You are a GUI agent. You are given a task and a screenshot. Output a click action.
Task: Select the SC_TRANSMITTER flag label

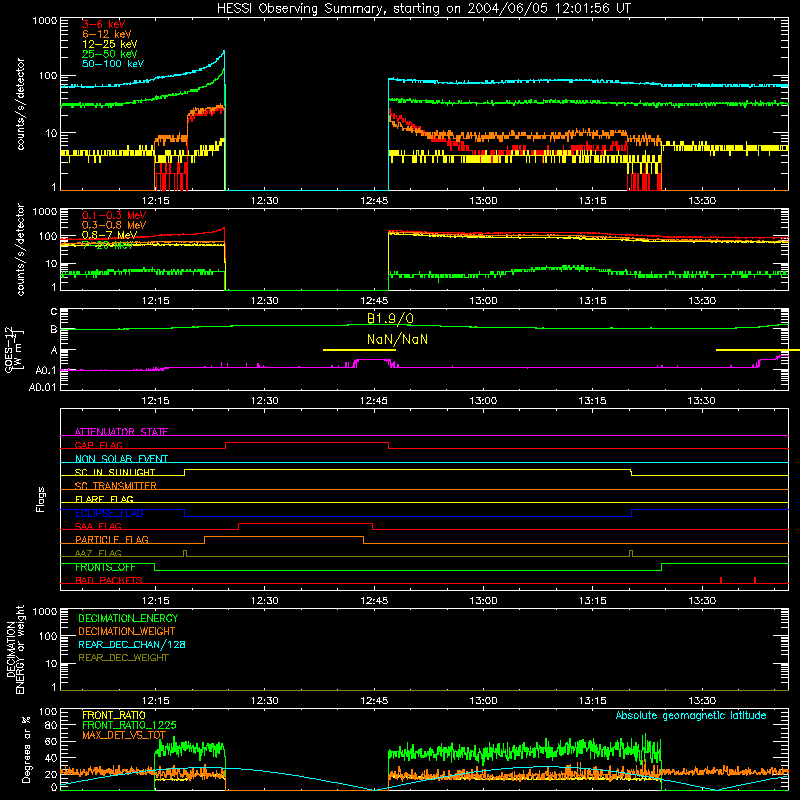point(115,486)
